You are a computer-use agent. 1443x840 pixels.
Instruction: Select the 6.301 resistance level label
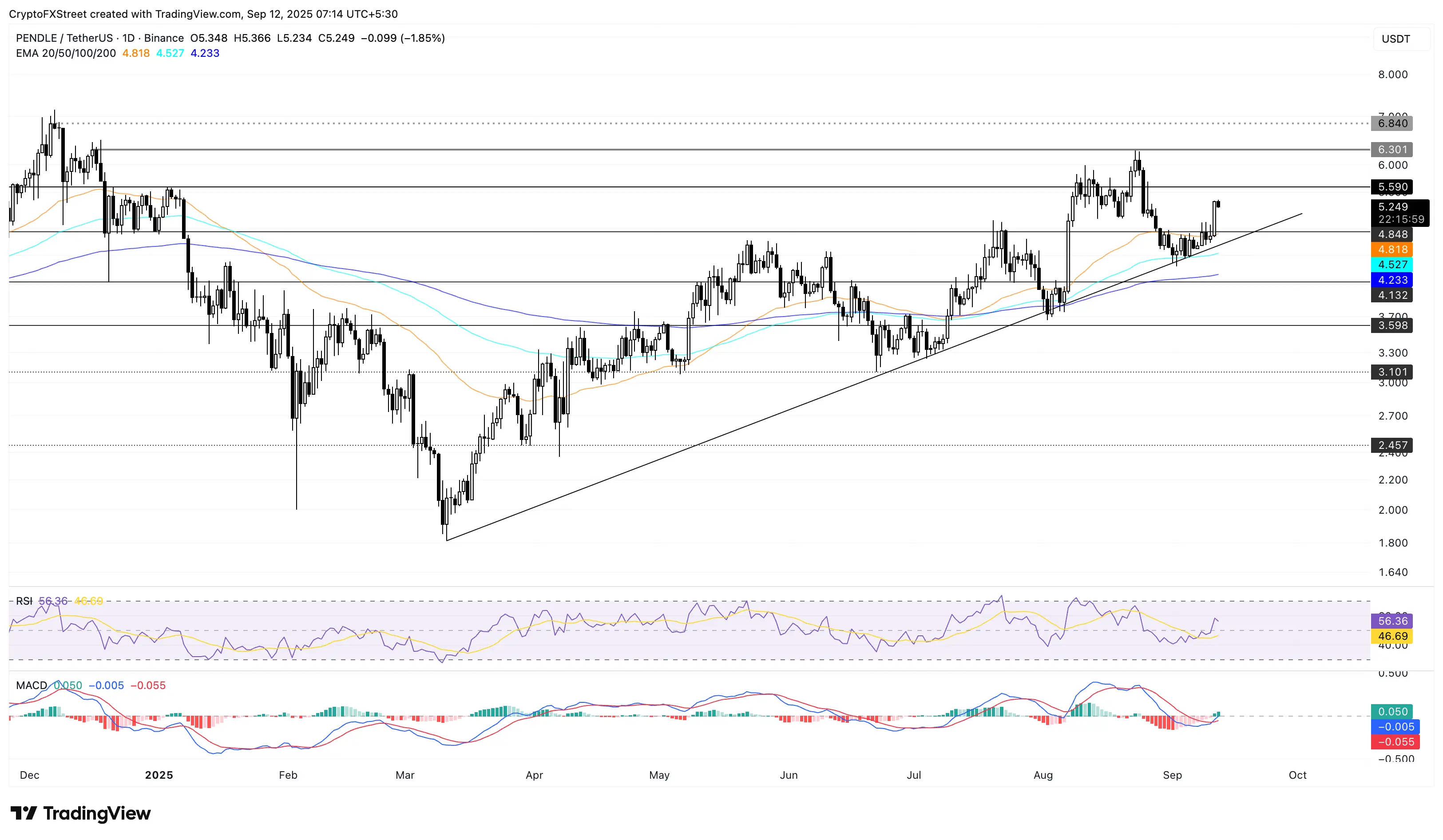(x=1392, y=150)
